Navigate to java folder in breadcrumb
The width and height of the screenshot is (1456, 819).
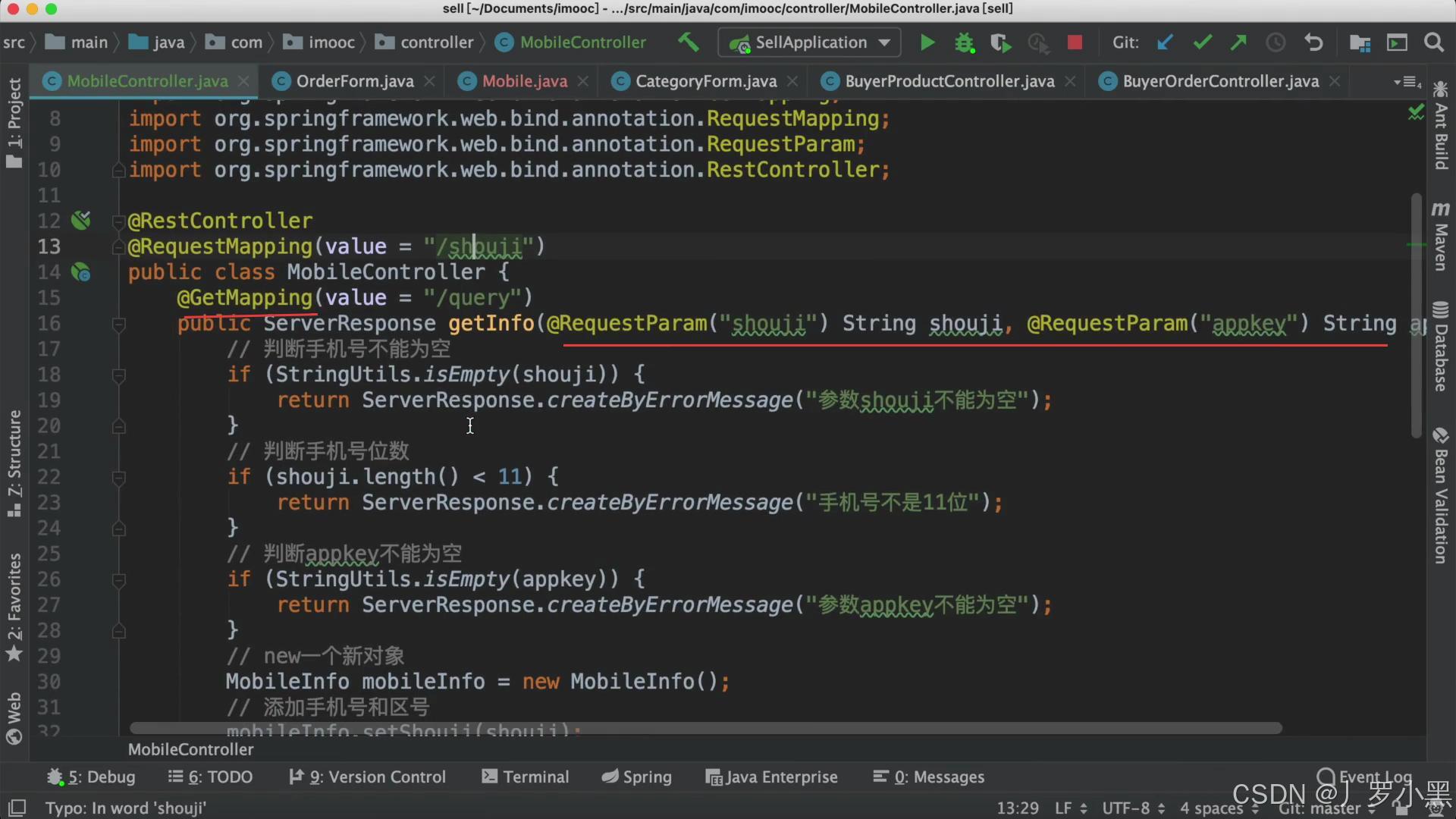[157, 42]
